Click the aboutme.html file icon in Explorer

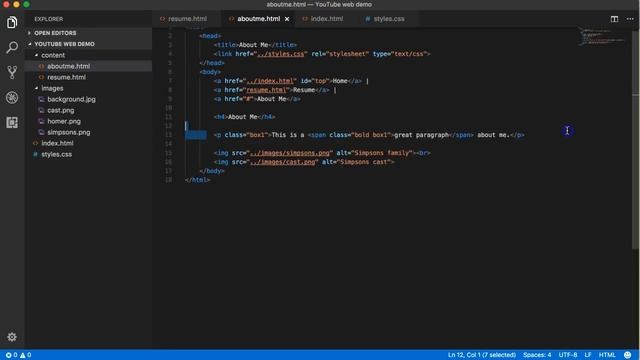pyautogui.click(x=41, y=66)
